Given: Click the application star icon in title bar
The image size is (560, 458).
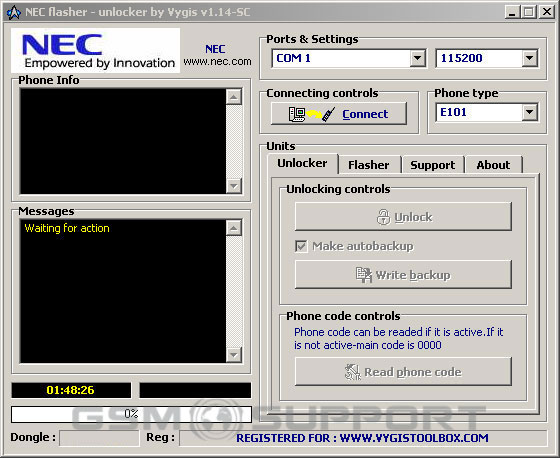Looking at the screenshot, I should [x=14, y=13].
